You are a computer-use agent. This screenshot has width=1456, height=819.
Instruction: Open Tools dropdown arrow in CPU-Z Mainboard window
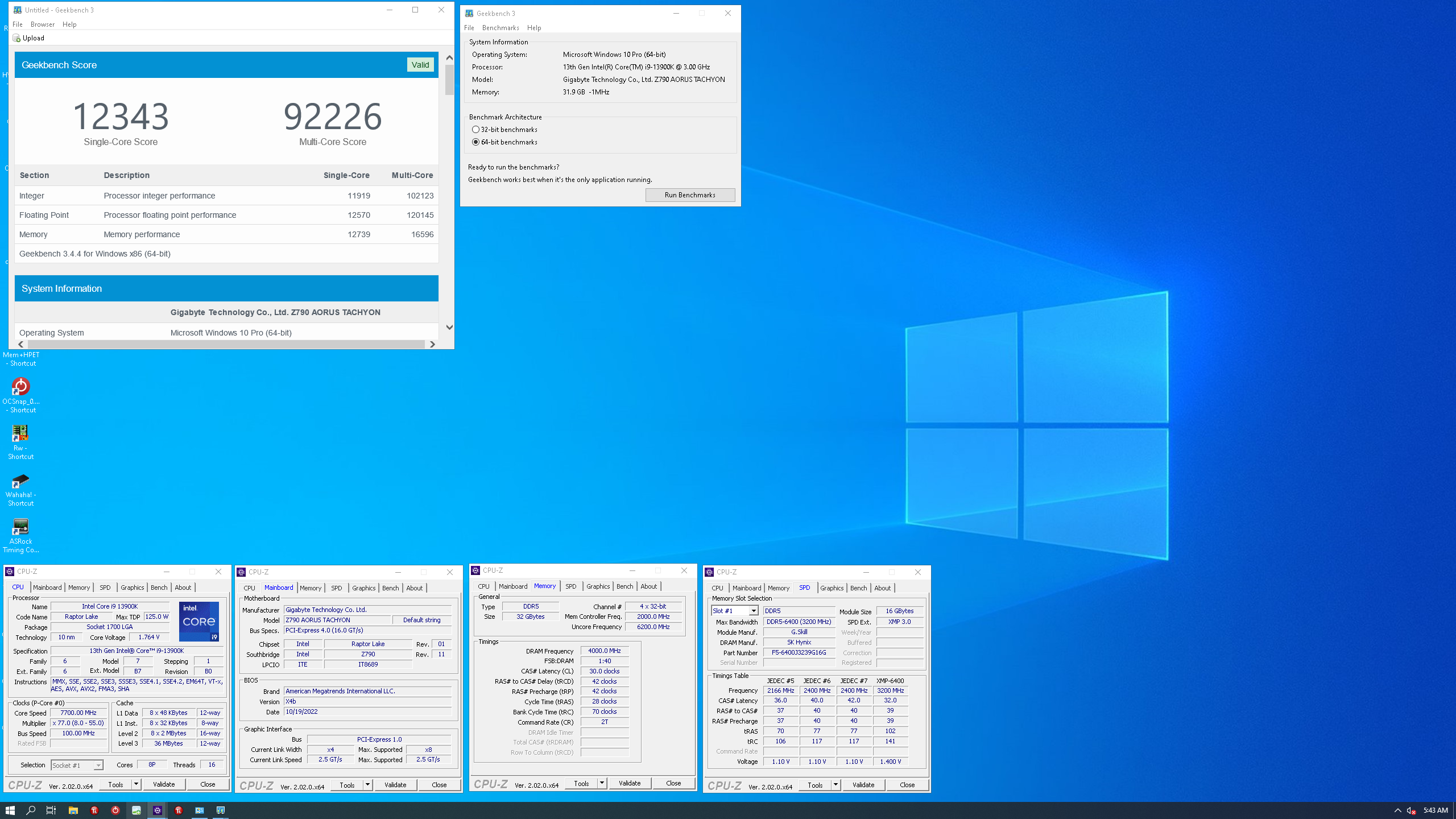pos(368,785)
